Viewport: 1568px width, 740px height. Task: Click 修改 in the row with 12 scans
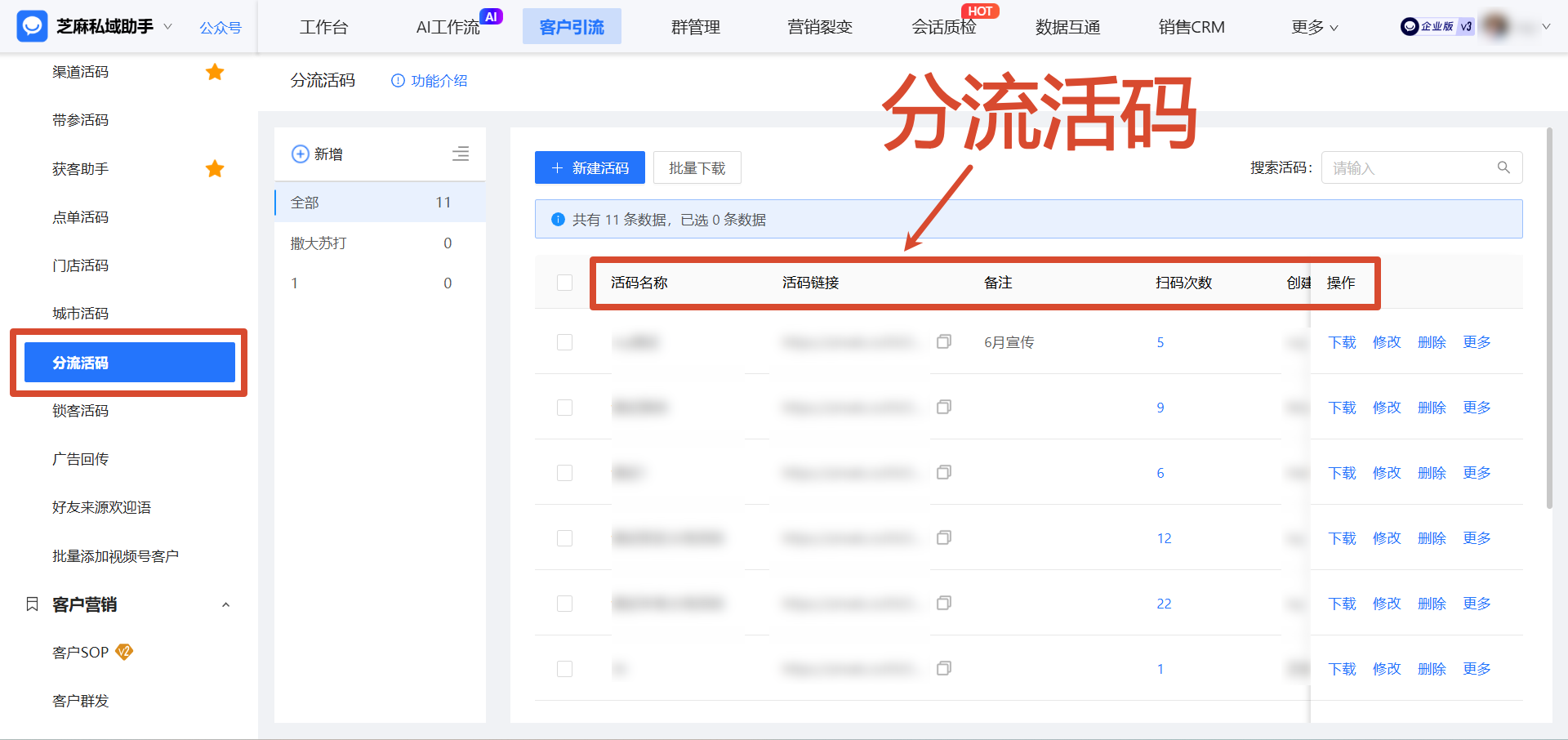1387,538
